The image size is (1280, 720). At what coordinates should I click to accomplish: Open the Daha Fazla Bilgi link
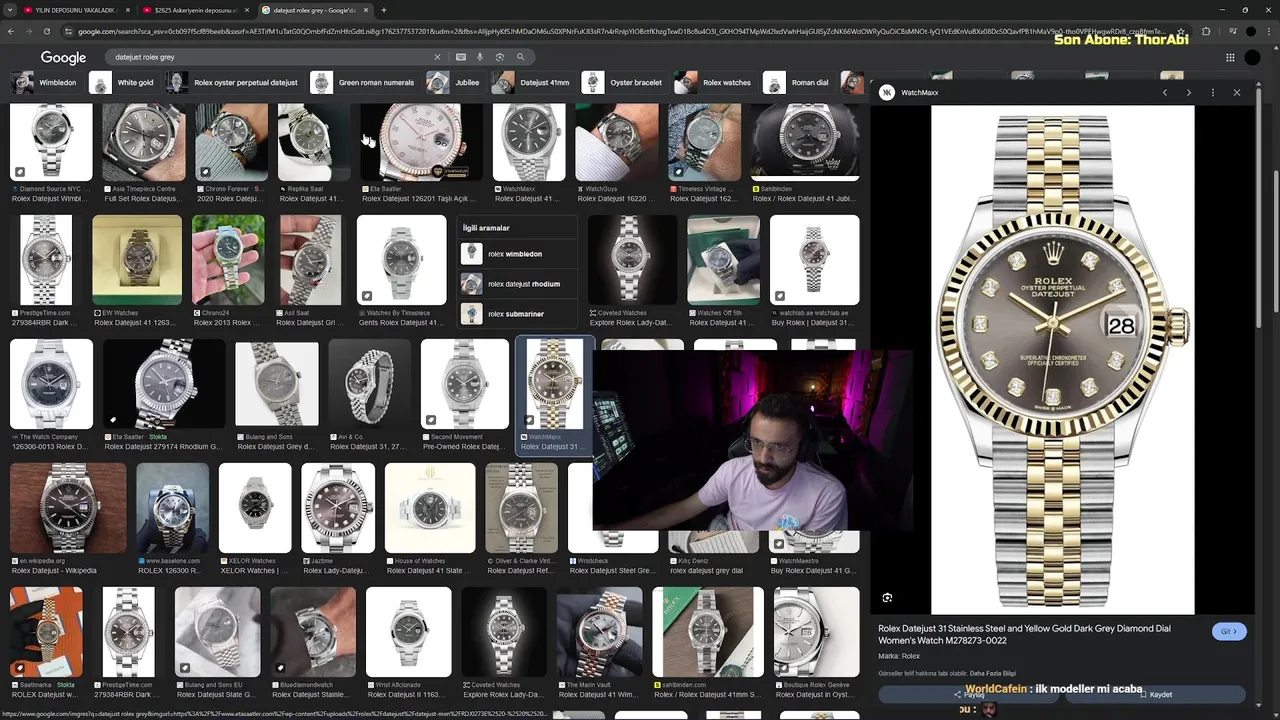[x=992, y=674]
